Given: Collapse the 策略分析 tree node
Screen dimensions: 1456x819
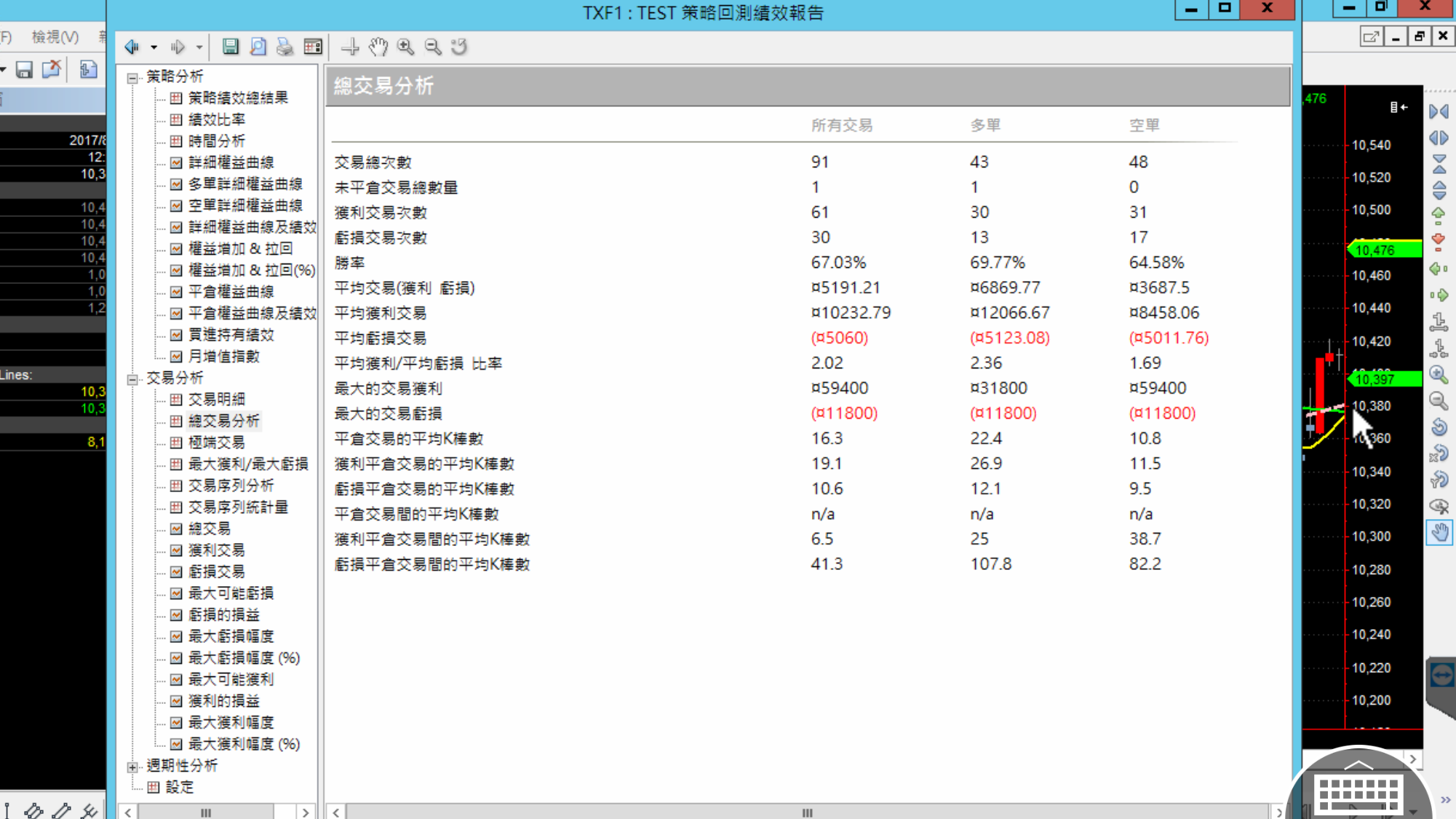Looking at the screenshot, I should coord(132,77).
